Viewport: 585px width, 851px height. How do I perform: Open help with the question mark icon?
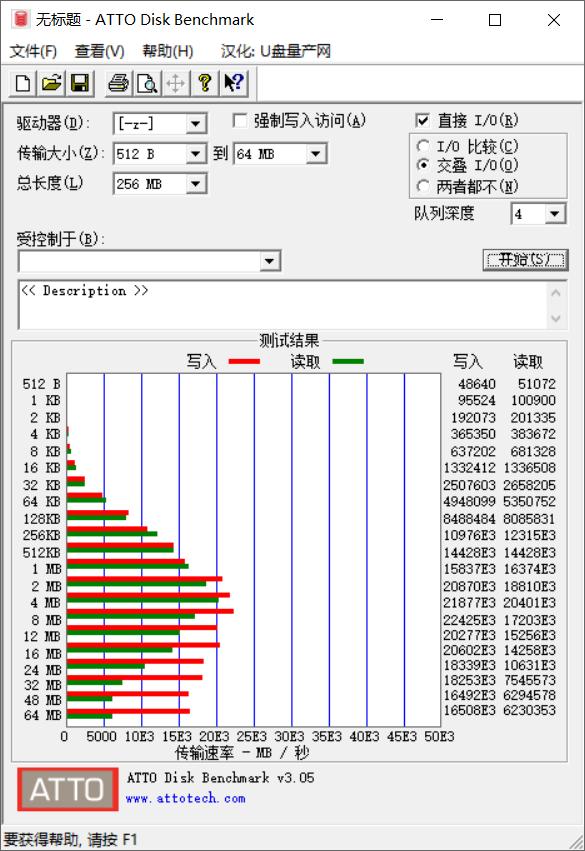point(205,83)
